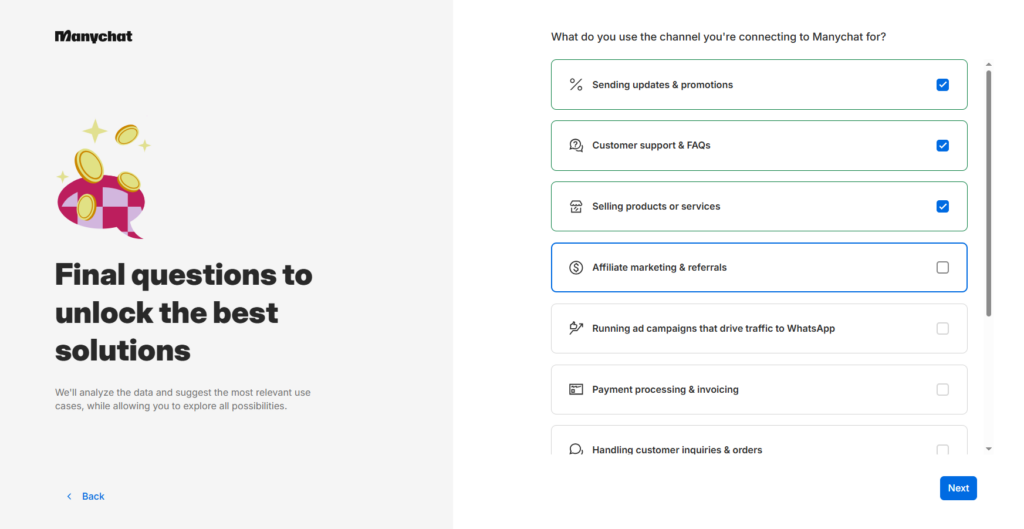Click the scrollbar down arrow
The height and width of the screenshot is (529, 1024).
989,449
